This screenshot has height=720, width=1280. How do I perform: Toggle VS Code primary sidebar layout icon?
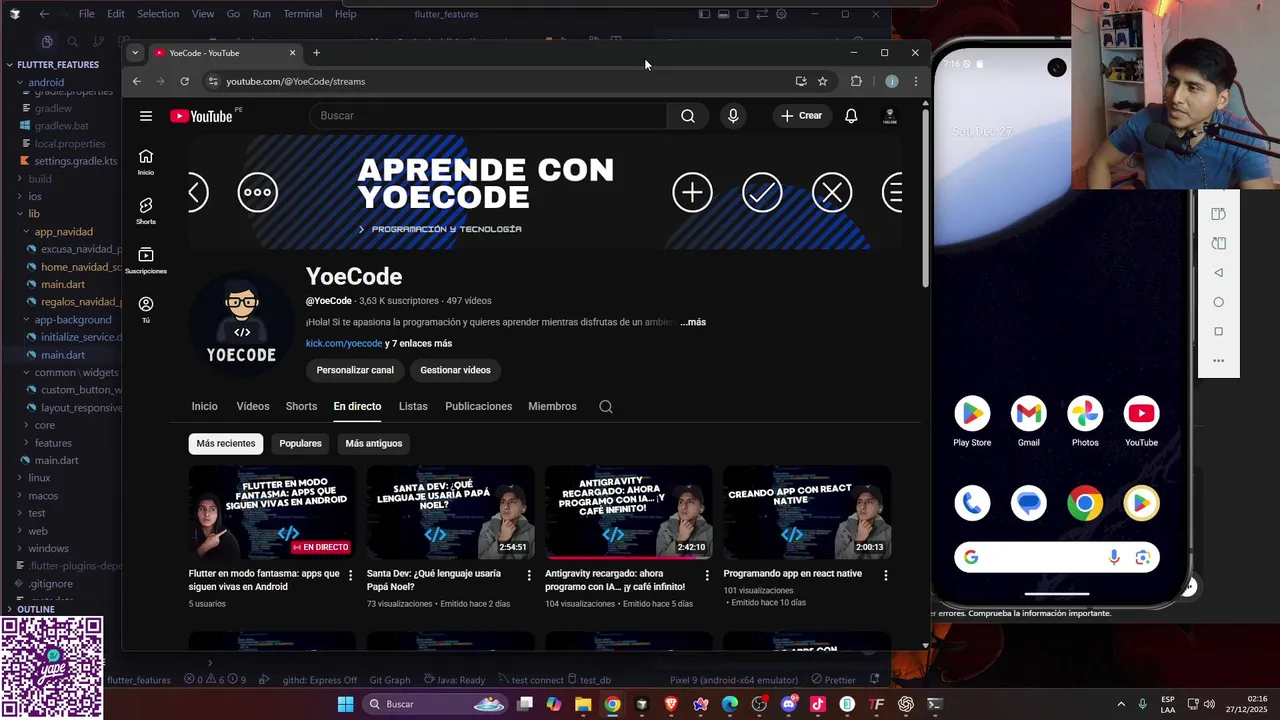click(704, 14)
